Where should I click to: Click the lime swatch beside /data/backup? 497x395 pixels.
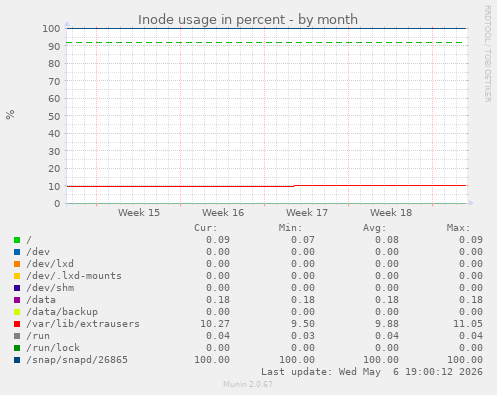[x=17, y=312]
